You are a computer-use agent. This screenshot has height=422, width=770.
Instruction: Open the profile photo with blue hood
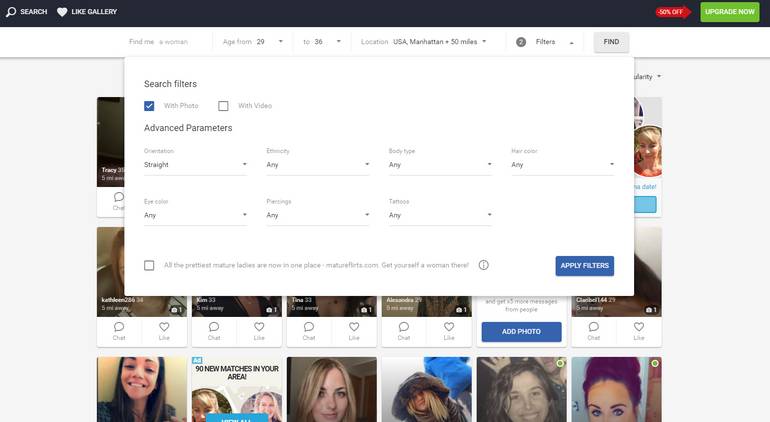coord(426,390)
